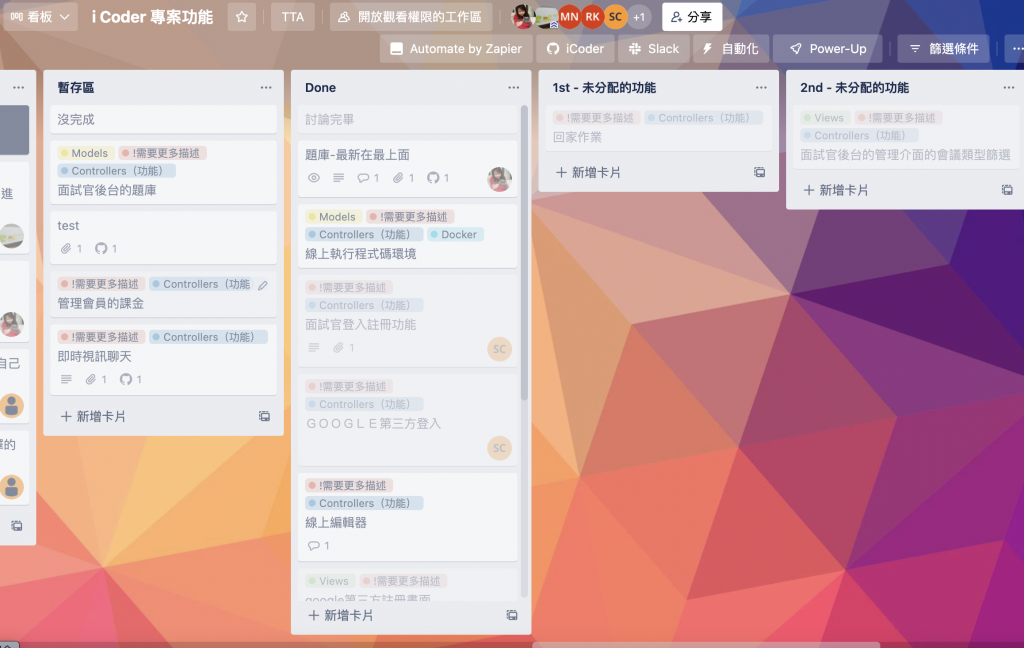
Task: Click SC avatar on 面試官登入註冊功能 card
Action: pos(500,349)
